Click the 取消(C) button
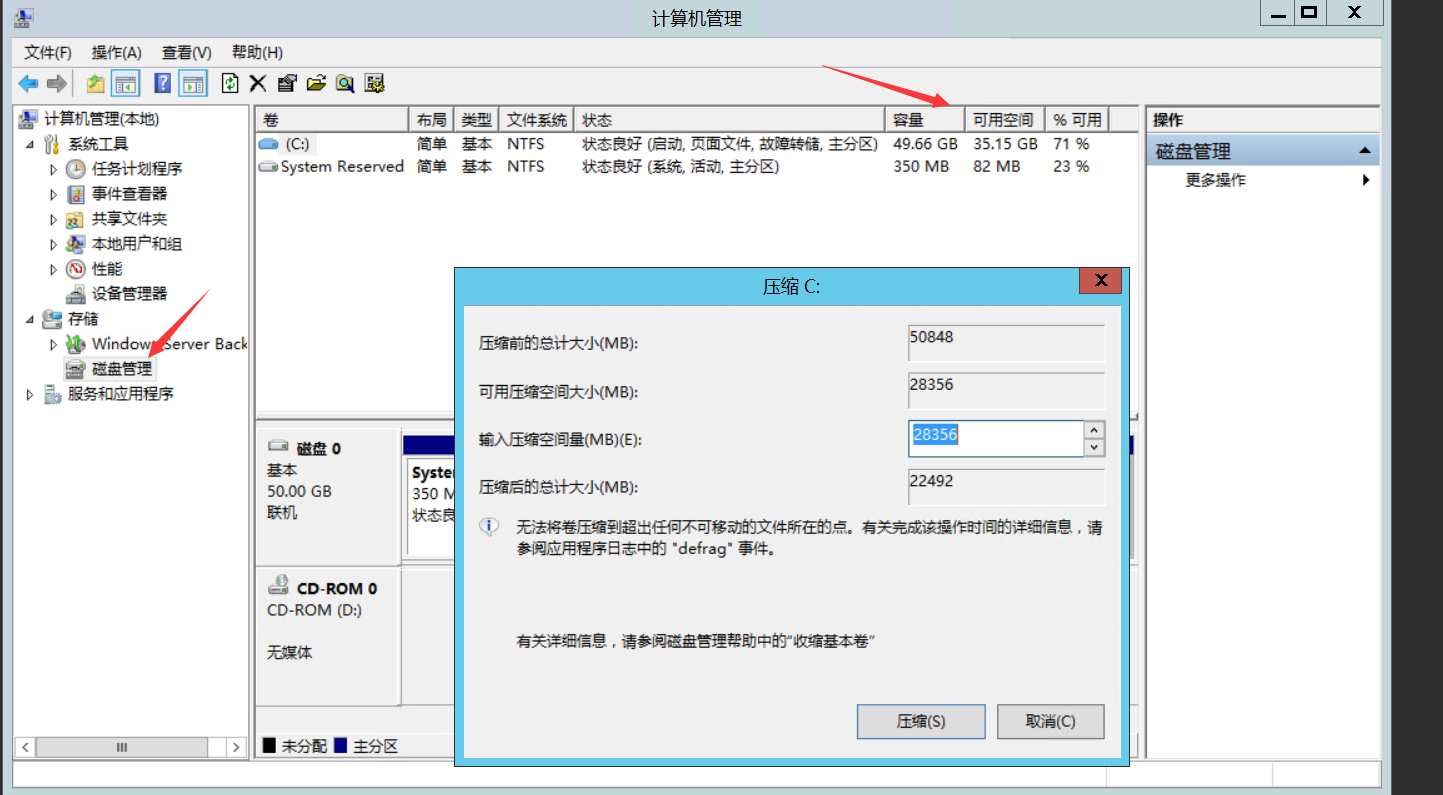Screen dimensions: 1443x795 click(1049, 721)
